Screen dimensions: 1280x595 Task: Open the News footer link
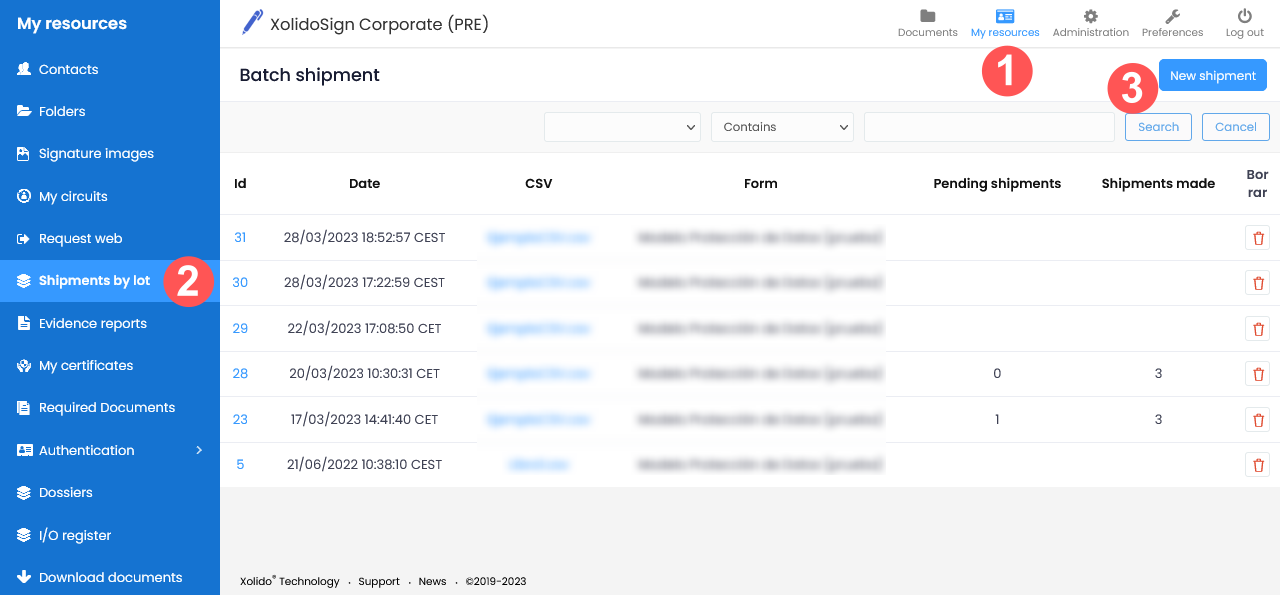click(x=433, y=581)
